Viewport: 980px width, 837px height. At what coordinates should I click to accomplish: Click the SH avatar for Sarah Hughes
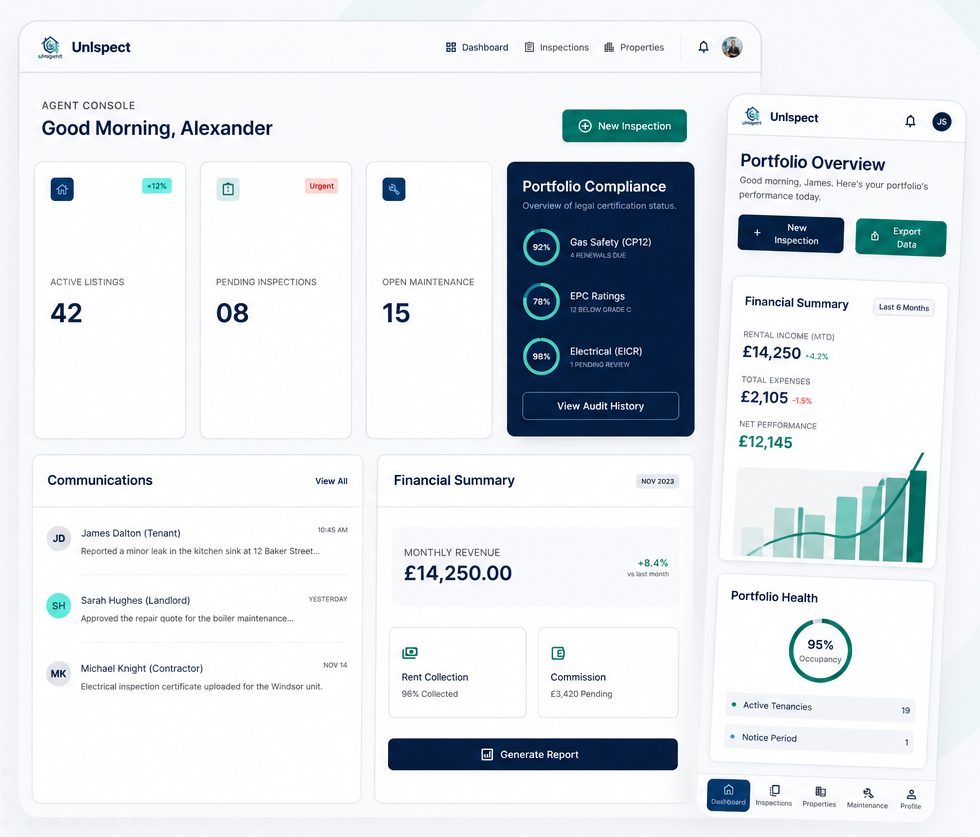[x=59, y=606]
